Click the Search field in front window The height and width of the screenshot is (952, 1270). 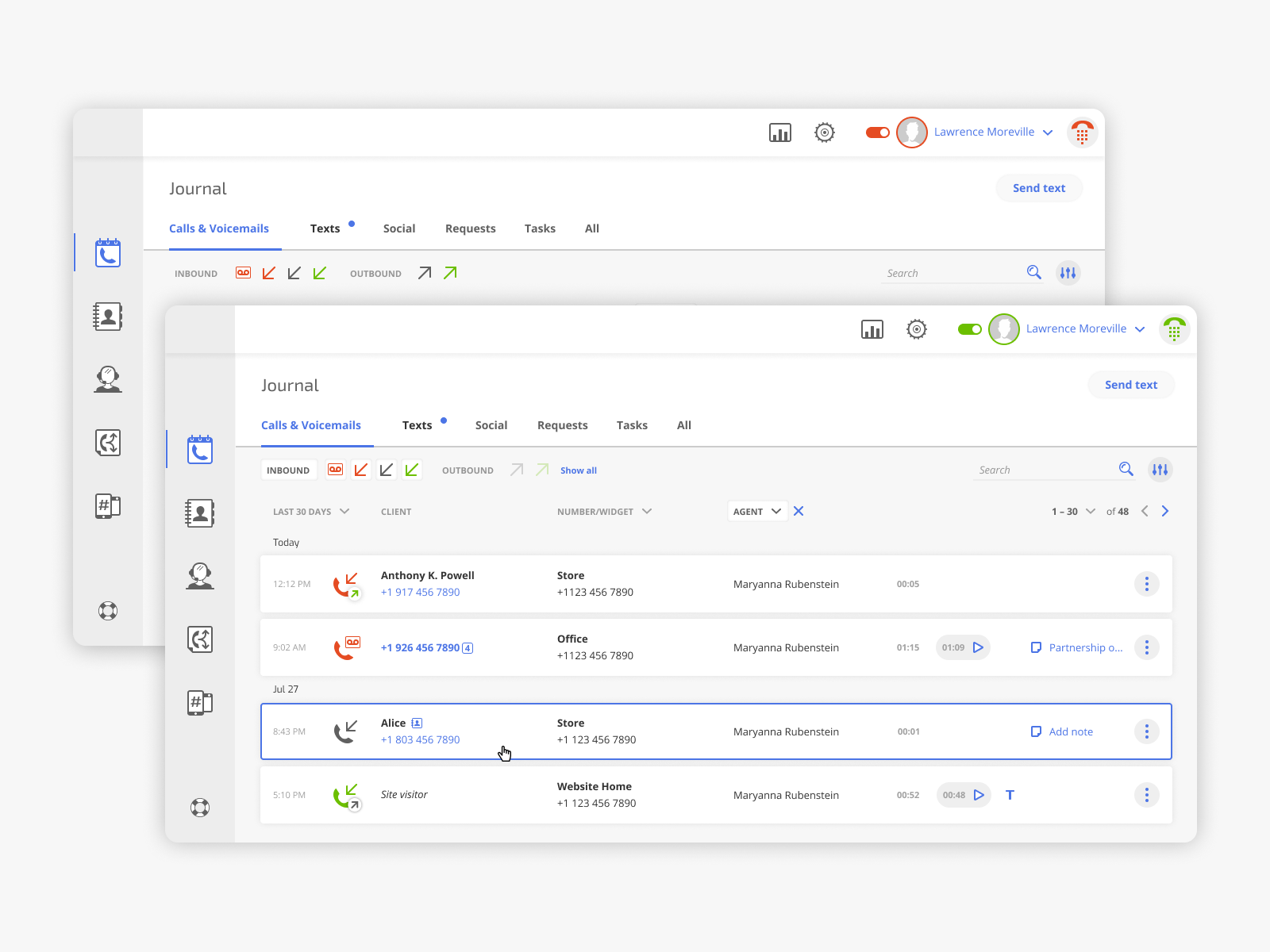(1044, 470)
